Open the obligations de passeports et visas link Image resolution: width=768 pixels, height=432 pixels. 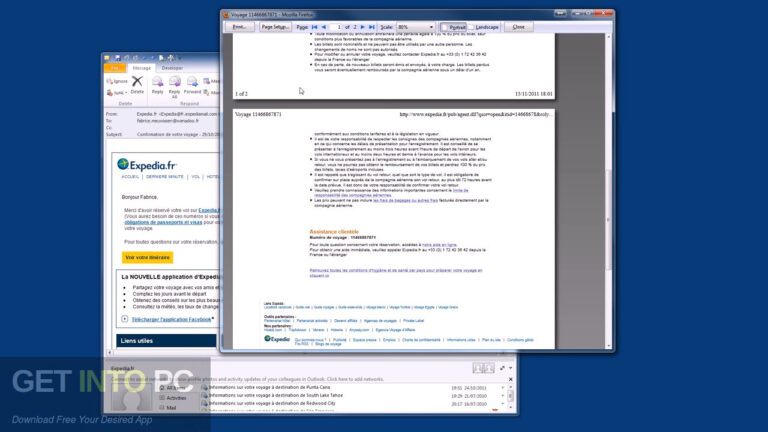163,222
